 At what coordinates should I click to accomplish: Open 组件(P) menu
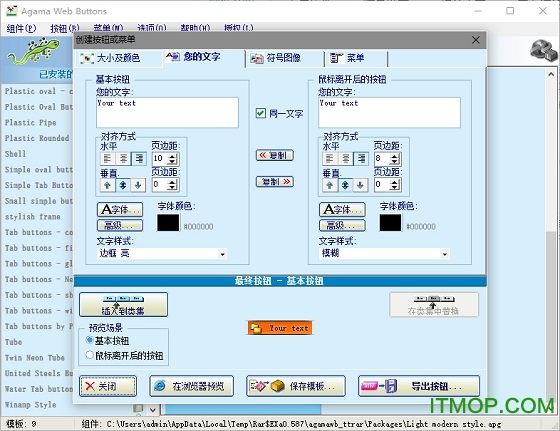(21, 28)
